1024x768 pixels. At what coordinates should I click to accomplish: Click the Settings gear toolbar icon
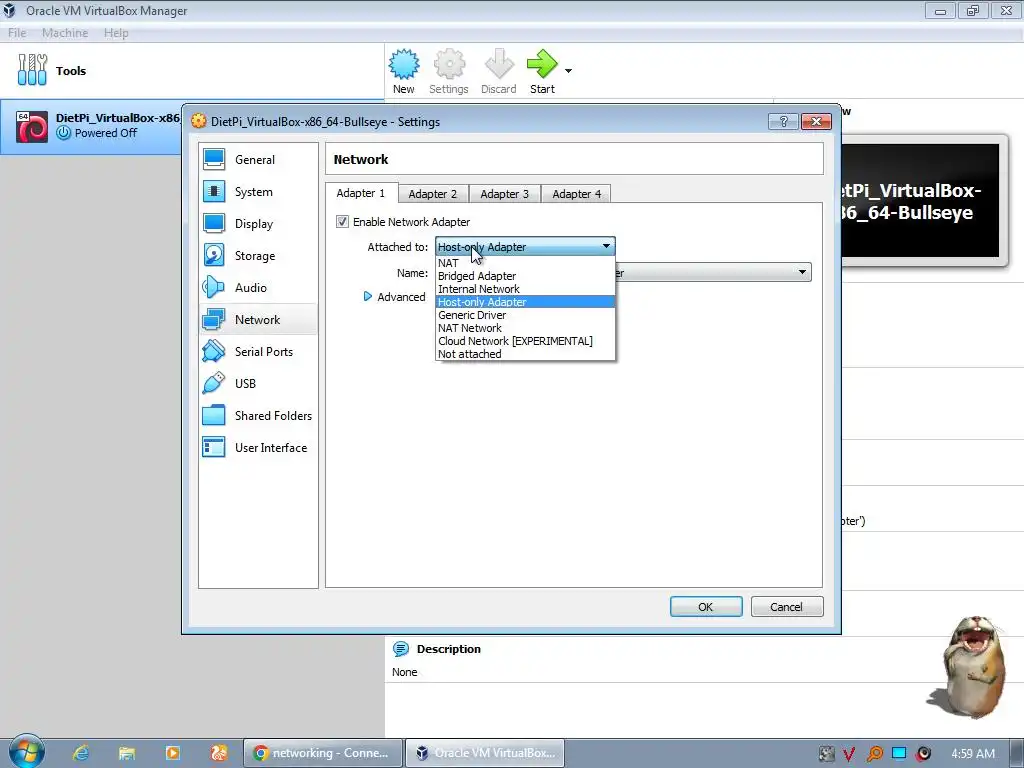449,71
